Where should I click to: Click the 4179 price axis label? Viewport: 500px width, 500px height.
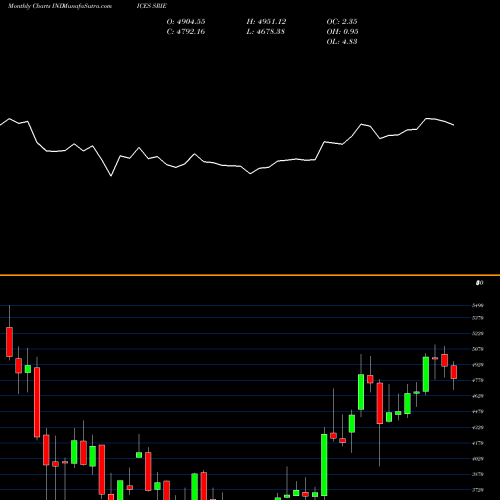pos(478,443)
